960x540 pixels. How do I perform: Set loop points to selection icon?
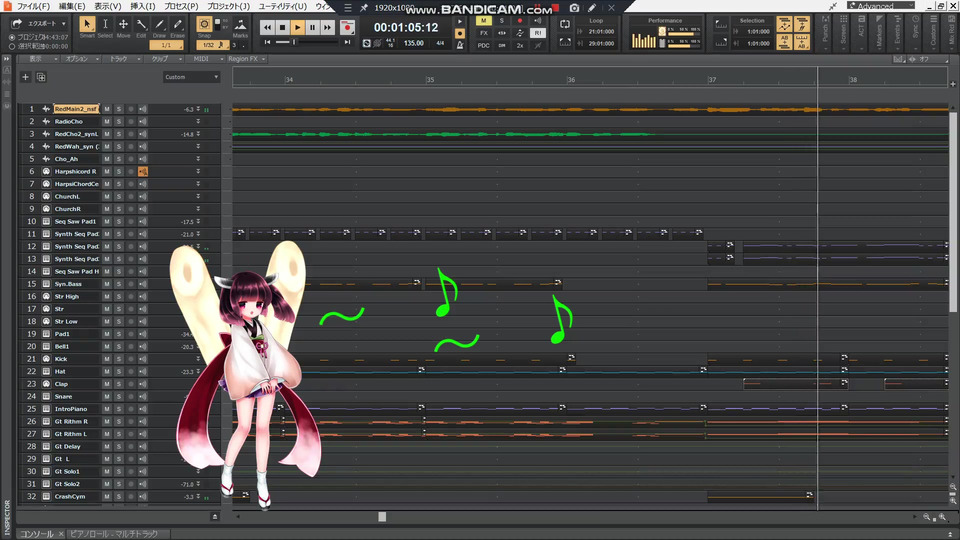pyautogui.click(x=564, y=43)
